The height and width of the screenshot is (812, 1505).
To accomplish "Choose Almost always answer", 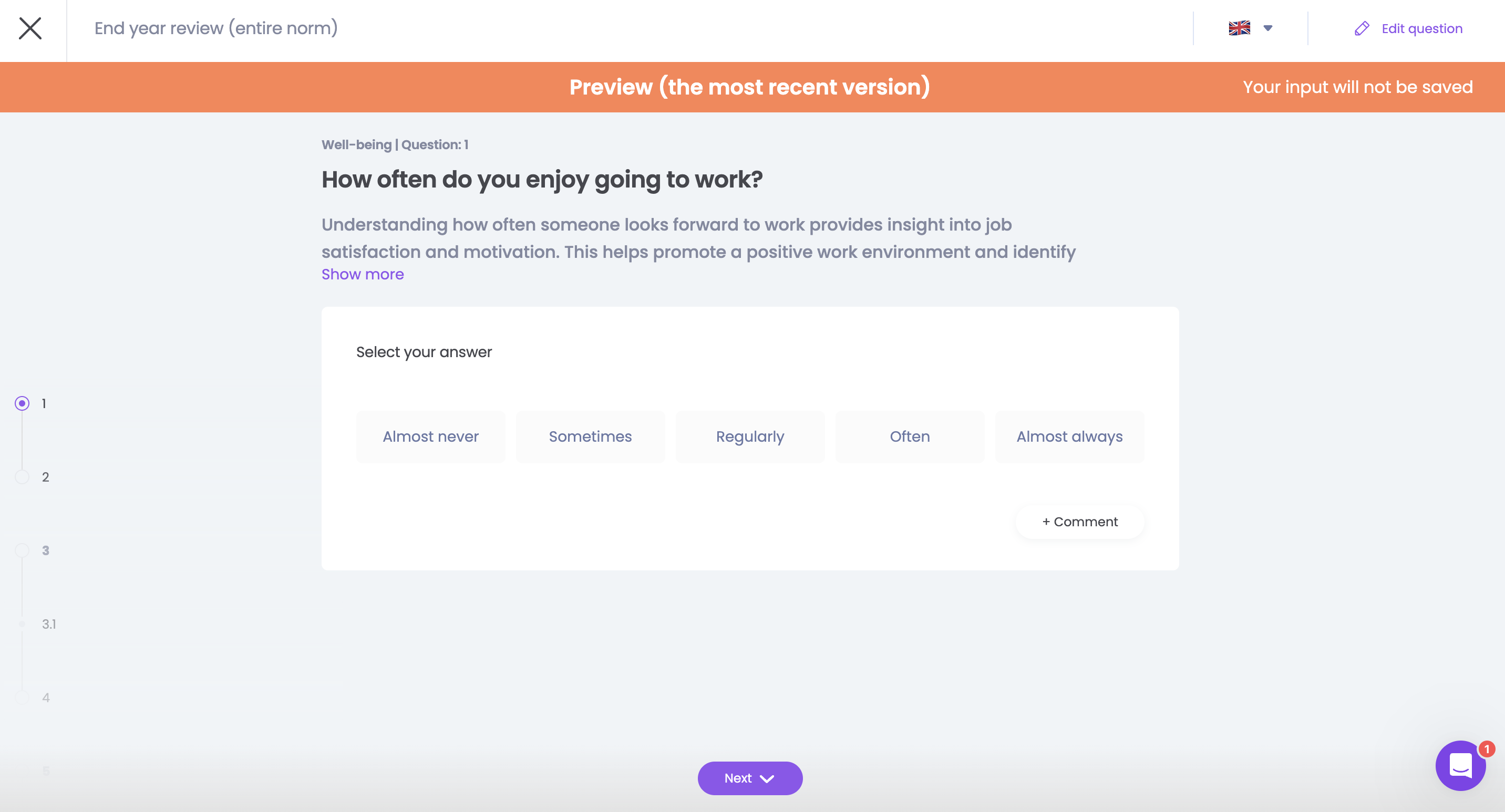I will pyautogui.click(x=1069, y=436).
